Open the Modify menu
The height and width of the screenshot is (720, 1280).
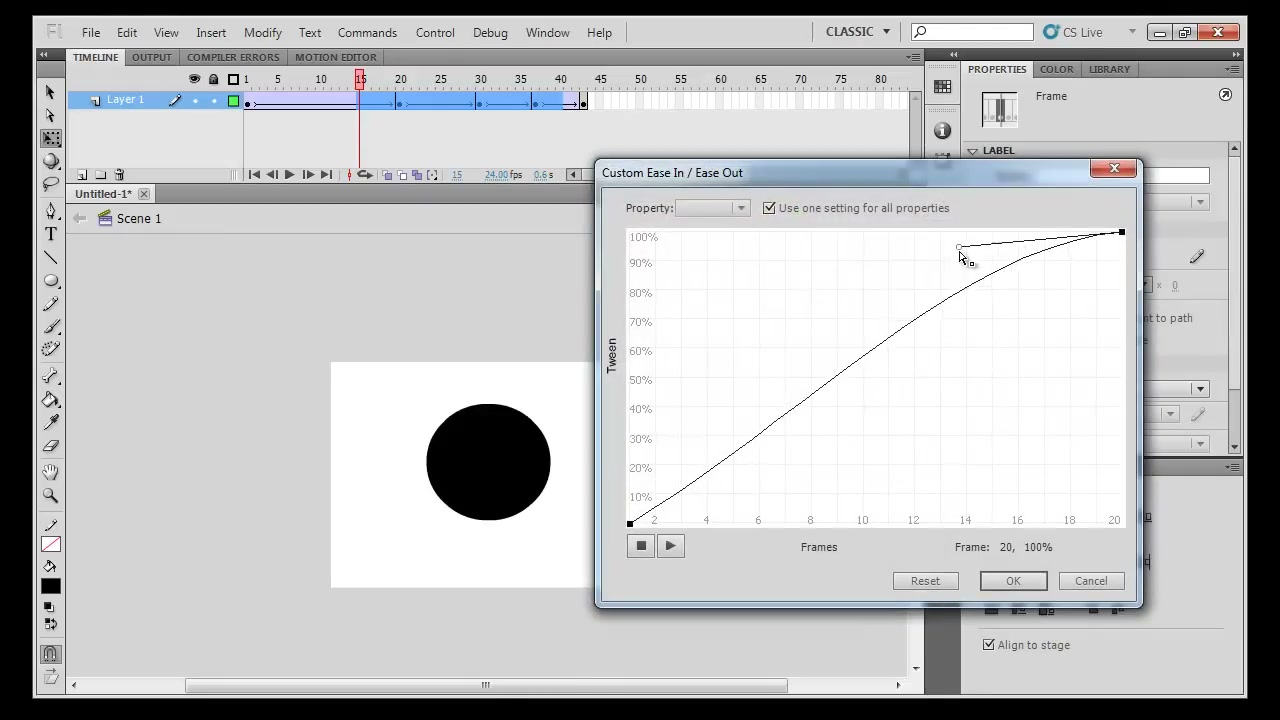coord(263,33)
